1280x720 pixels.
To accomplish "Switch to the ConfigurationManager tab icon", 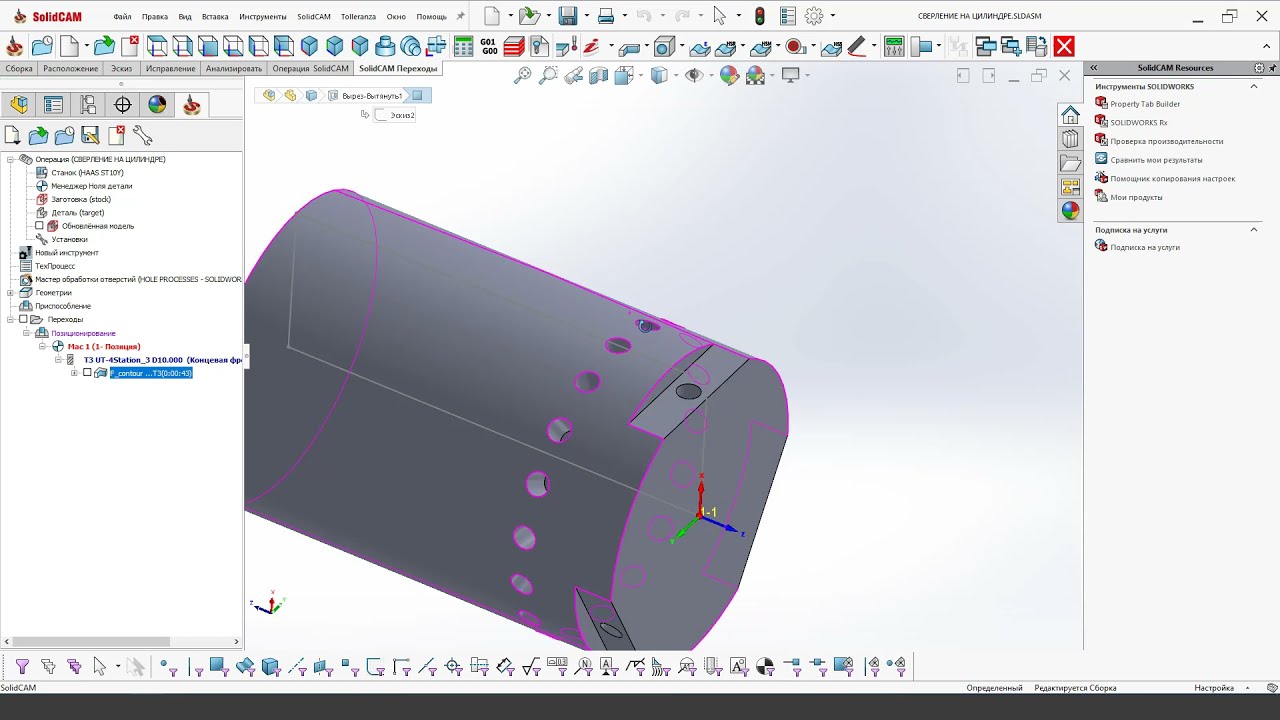I will pos(88,105).
